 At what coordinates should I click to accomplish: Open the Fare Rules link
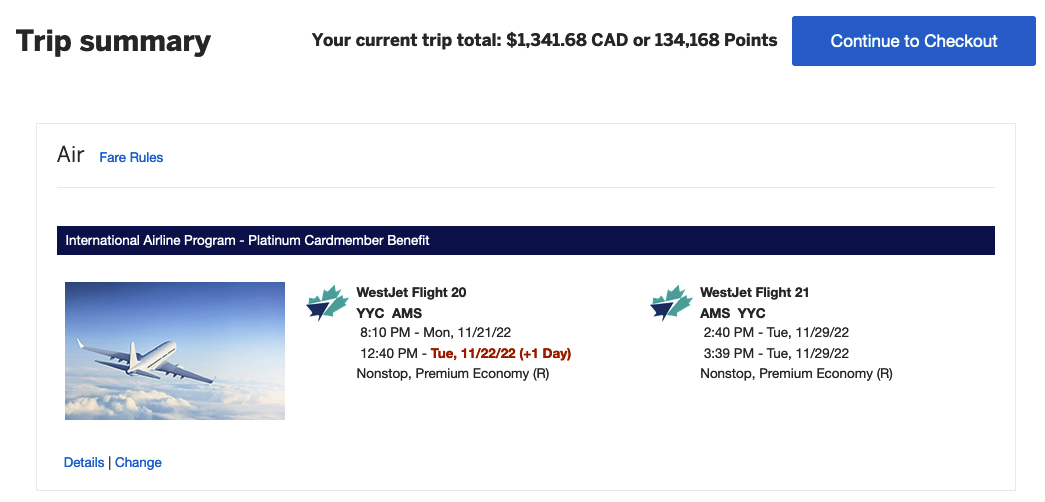click(131, 157)
